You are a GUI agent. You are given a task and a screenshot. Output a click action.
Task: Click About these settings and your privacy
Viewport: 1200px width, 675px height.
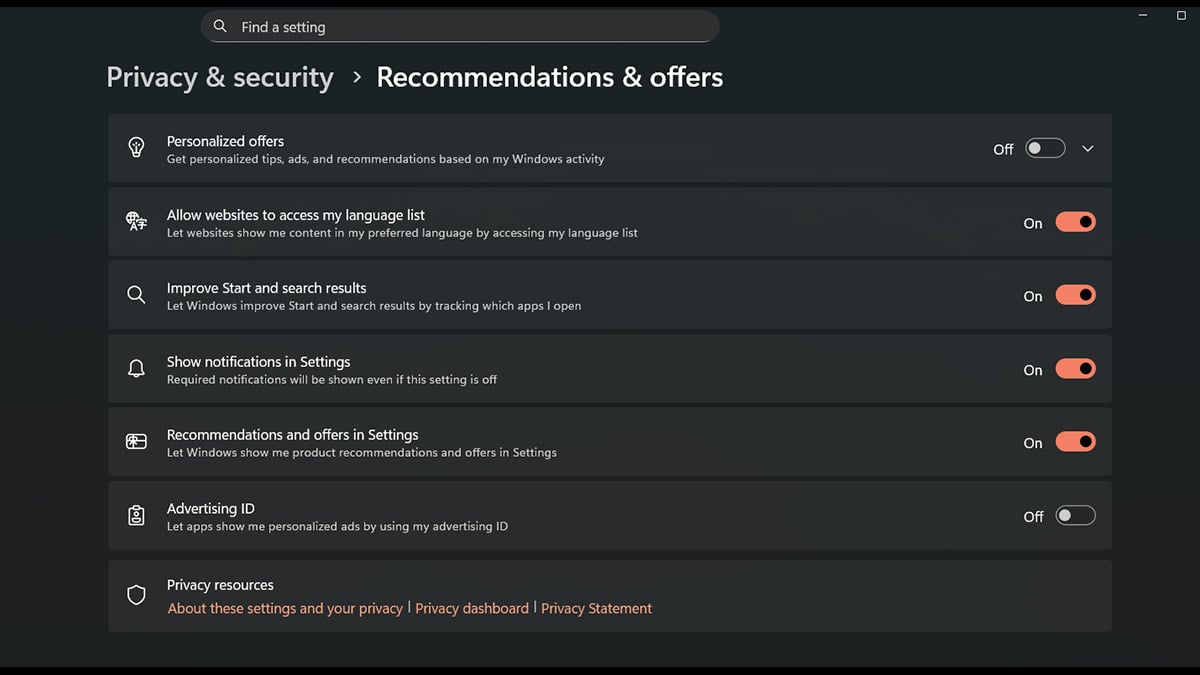pyautogui.click(x=283, y=607)
